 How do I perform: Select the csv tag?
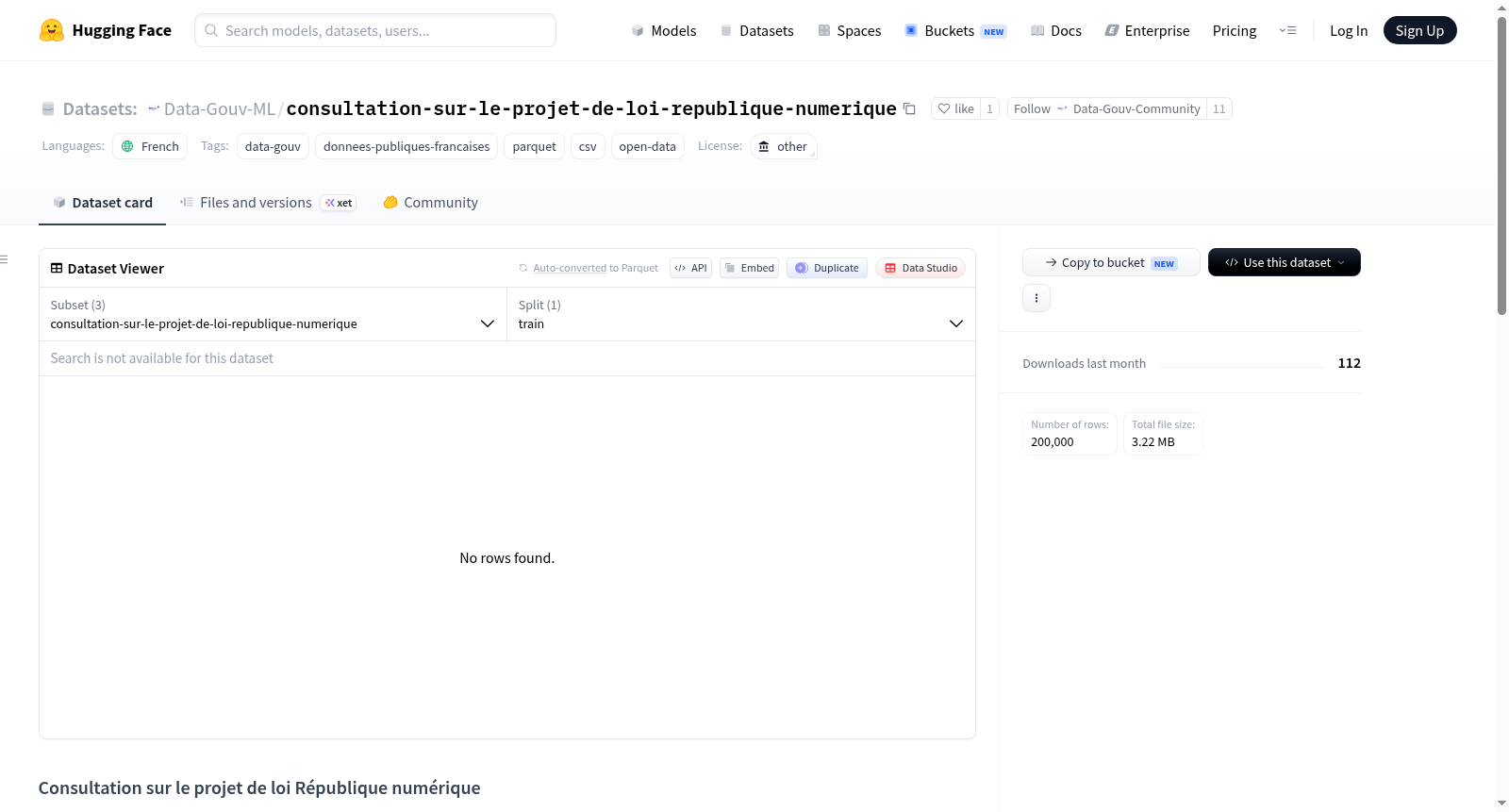[x=588, y=146]
